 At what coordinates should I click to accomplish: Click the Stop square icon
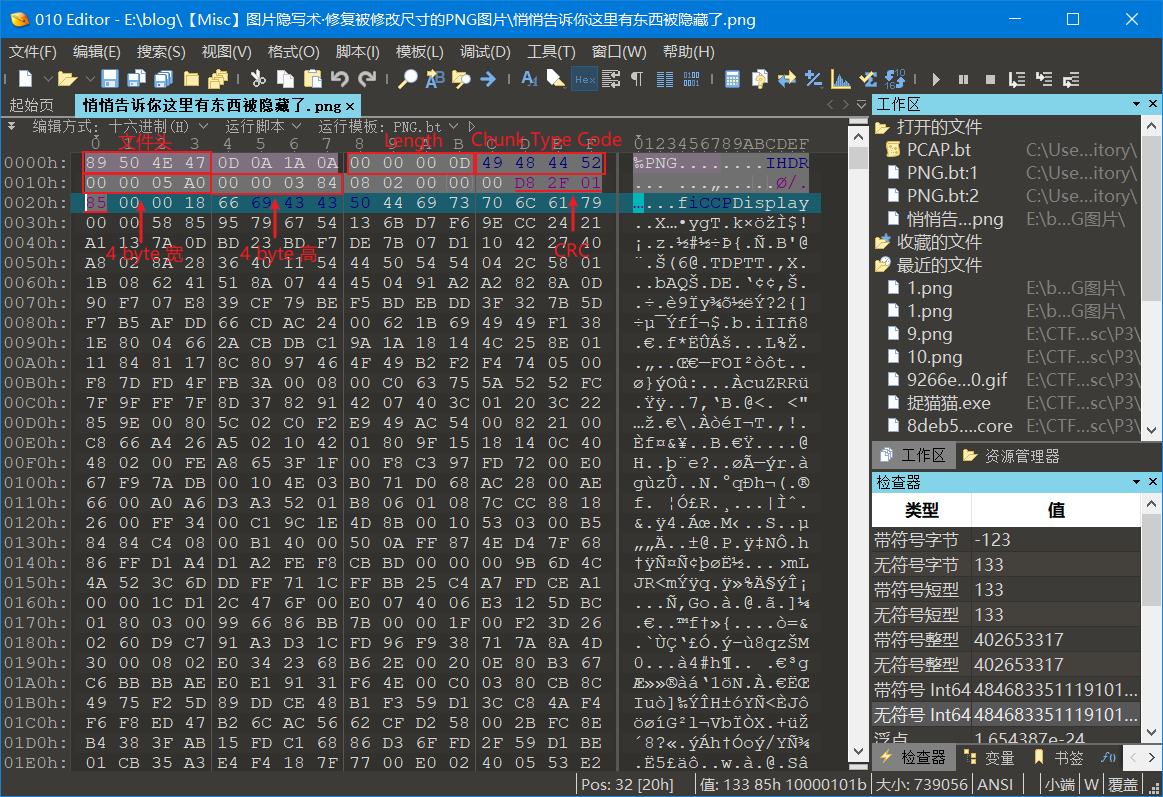[x=990, y=79]
